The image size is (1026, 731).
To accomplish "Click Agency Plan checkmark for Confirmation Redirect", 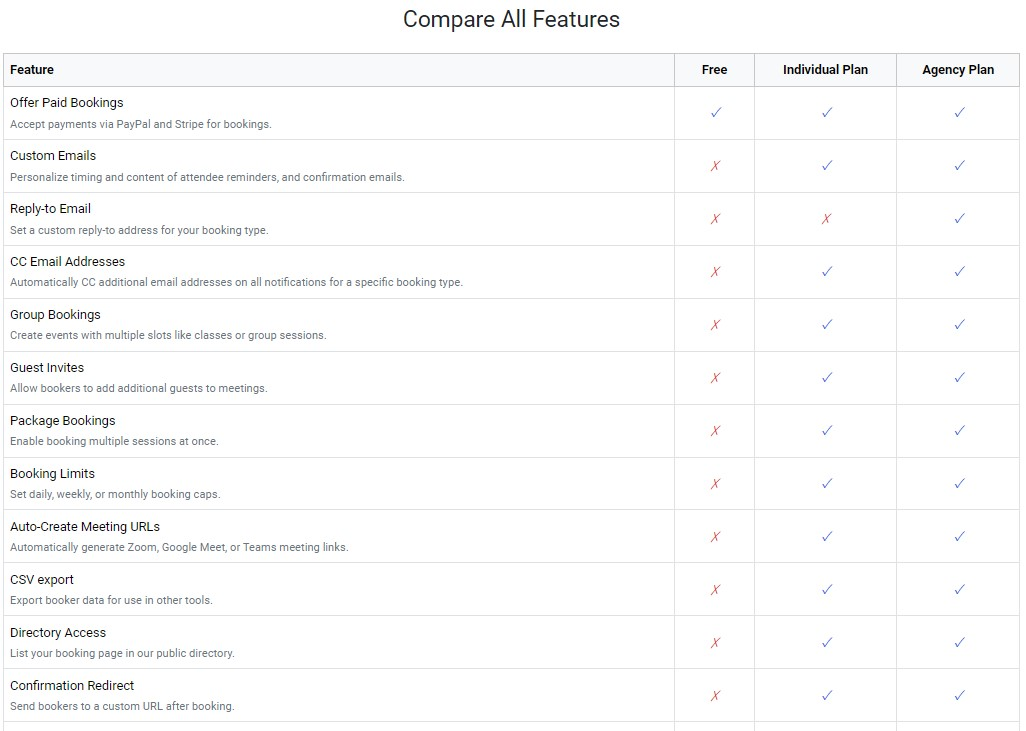I will (959, 696).
